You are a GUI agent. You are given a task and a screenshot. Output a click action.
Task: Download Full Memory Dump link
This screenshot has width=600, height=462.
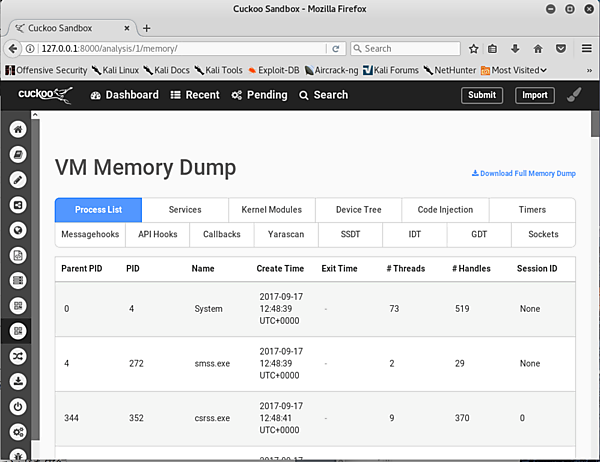click(x=524, y=173)
